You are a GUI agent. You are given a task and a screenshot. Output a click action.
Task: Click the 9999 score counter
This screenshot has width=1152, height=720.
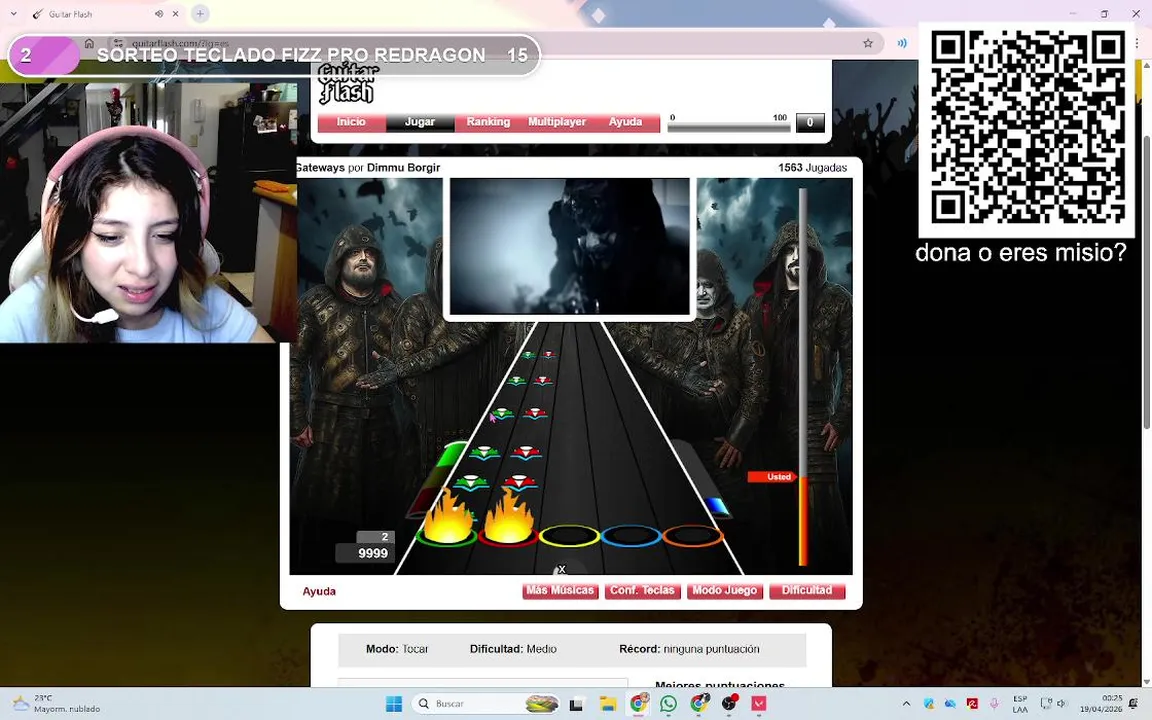pyautogui.click(x=365, y=553)
